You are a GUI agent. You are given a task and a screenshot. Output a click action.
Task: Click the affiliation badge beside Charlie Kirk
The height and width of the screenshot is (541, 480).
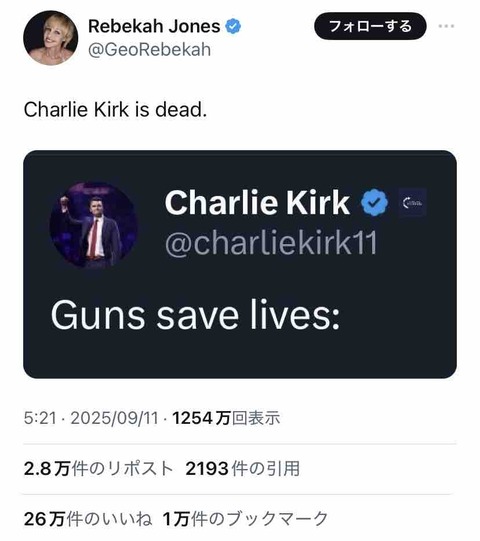pyautogui.click(x=412, y=203)
